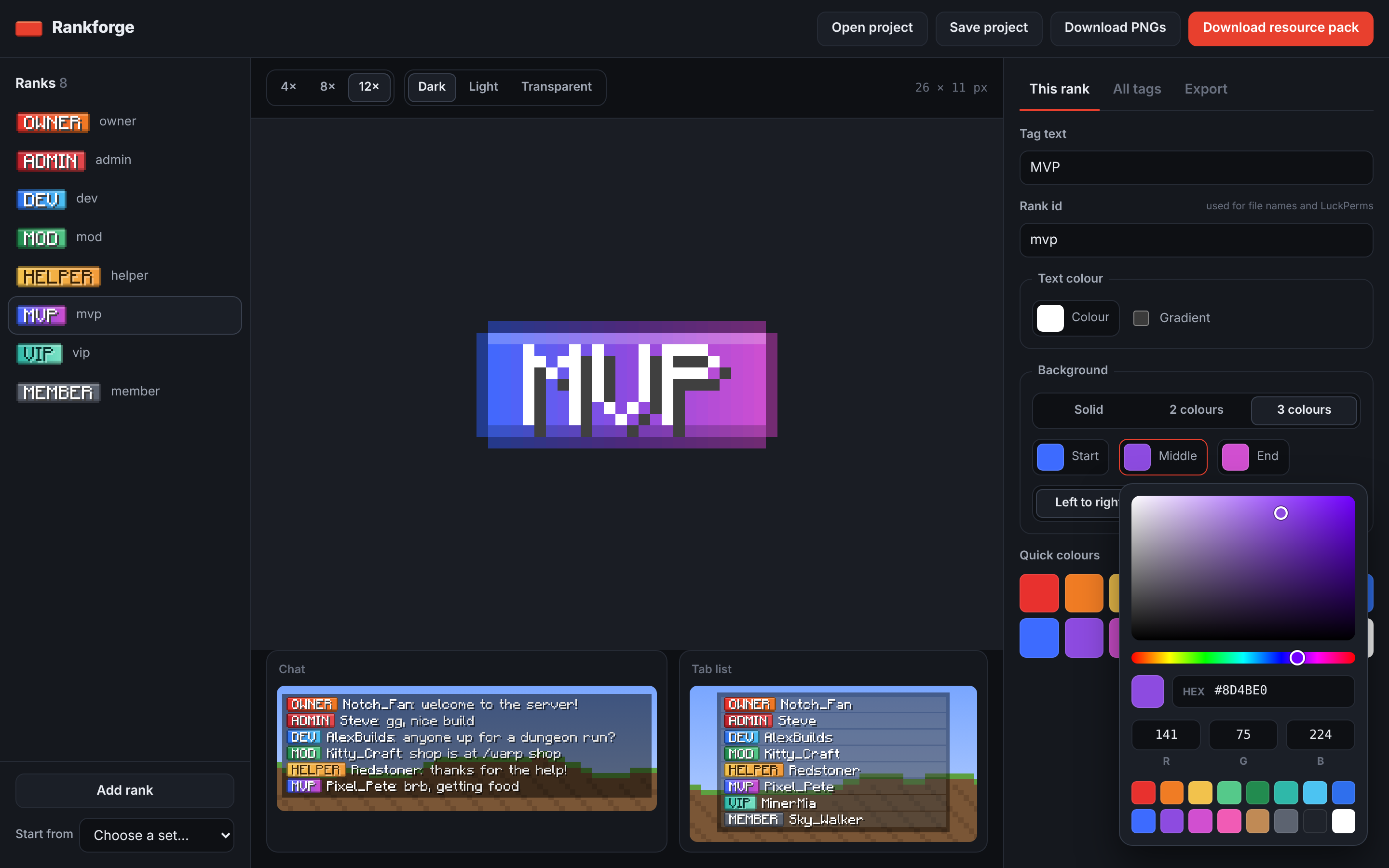The height and width of the screenshot is (868, 1389).
Task: Click the saturation picker handle in colour area
Action: pyautogui.click(x=1280, y=513)
